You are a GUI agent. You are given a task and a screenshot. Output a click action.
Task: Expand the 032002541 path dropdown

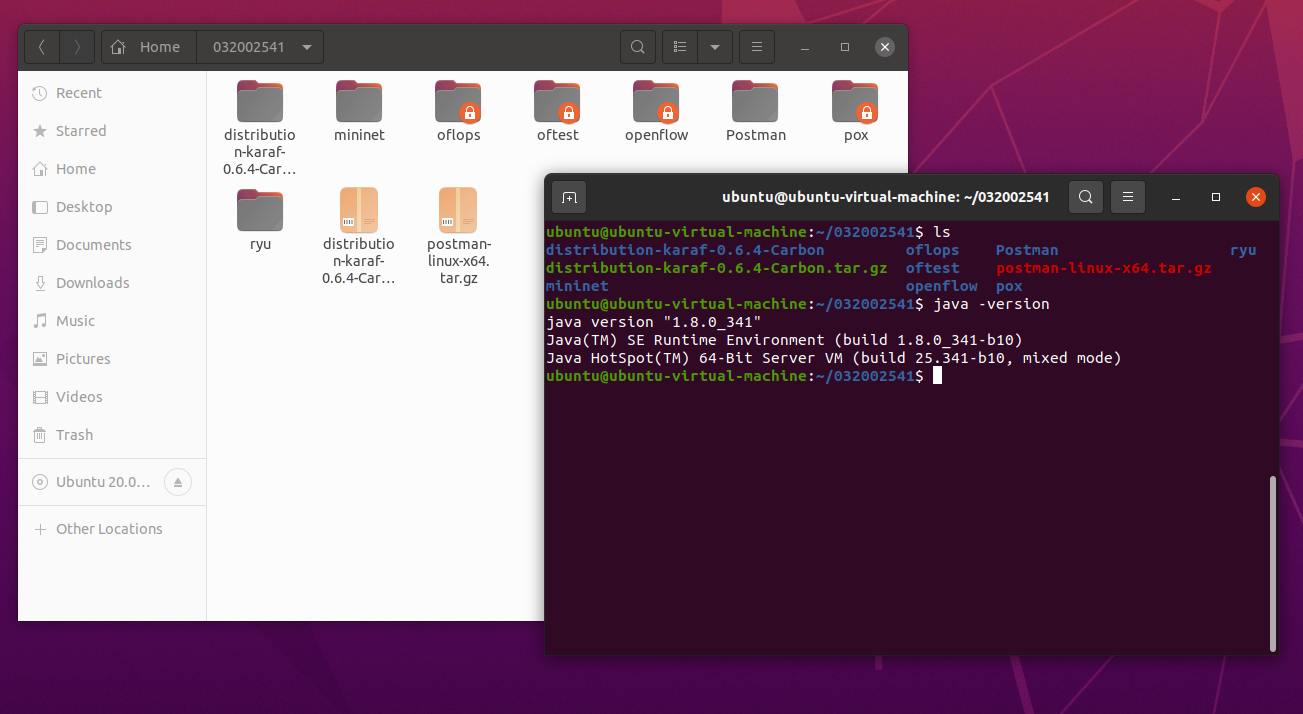307,47
